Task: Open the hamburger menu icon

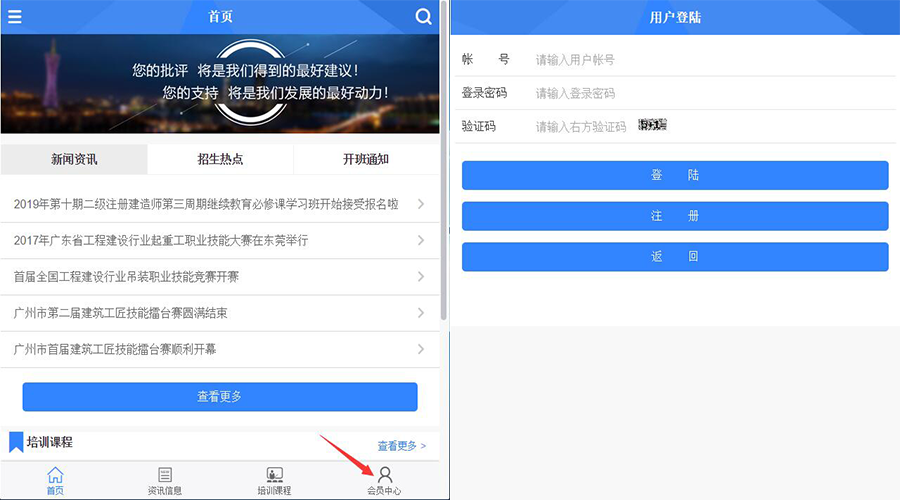Action: point(14,17)
